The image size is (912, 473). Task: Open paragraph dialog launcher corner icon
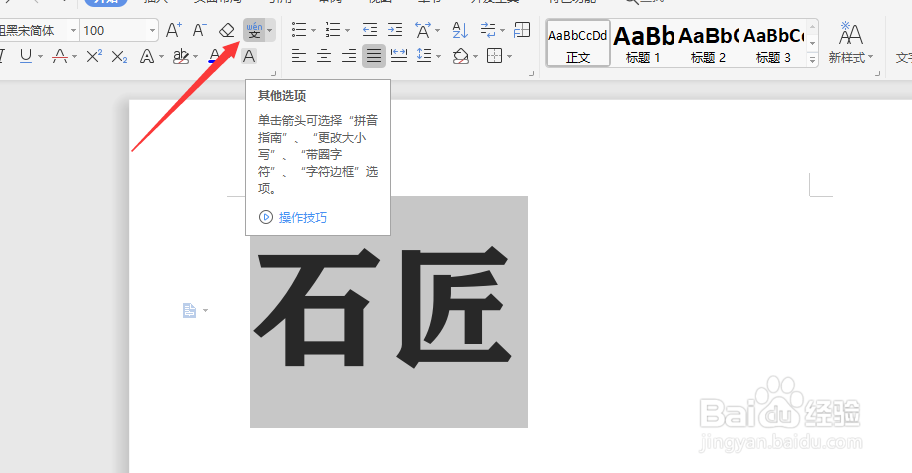(531, 73)
